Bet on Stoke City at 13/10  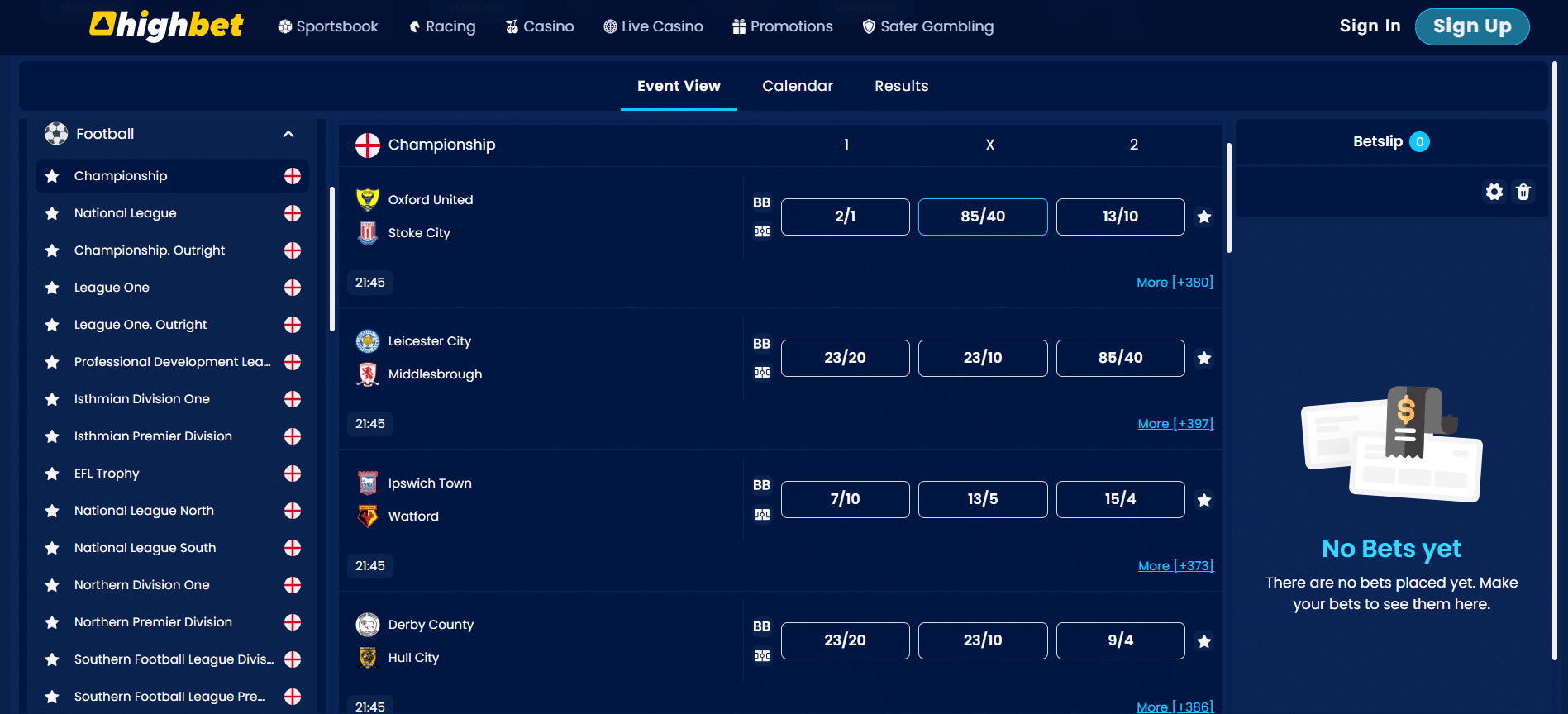1120,217
